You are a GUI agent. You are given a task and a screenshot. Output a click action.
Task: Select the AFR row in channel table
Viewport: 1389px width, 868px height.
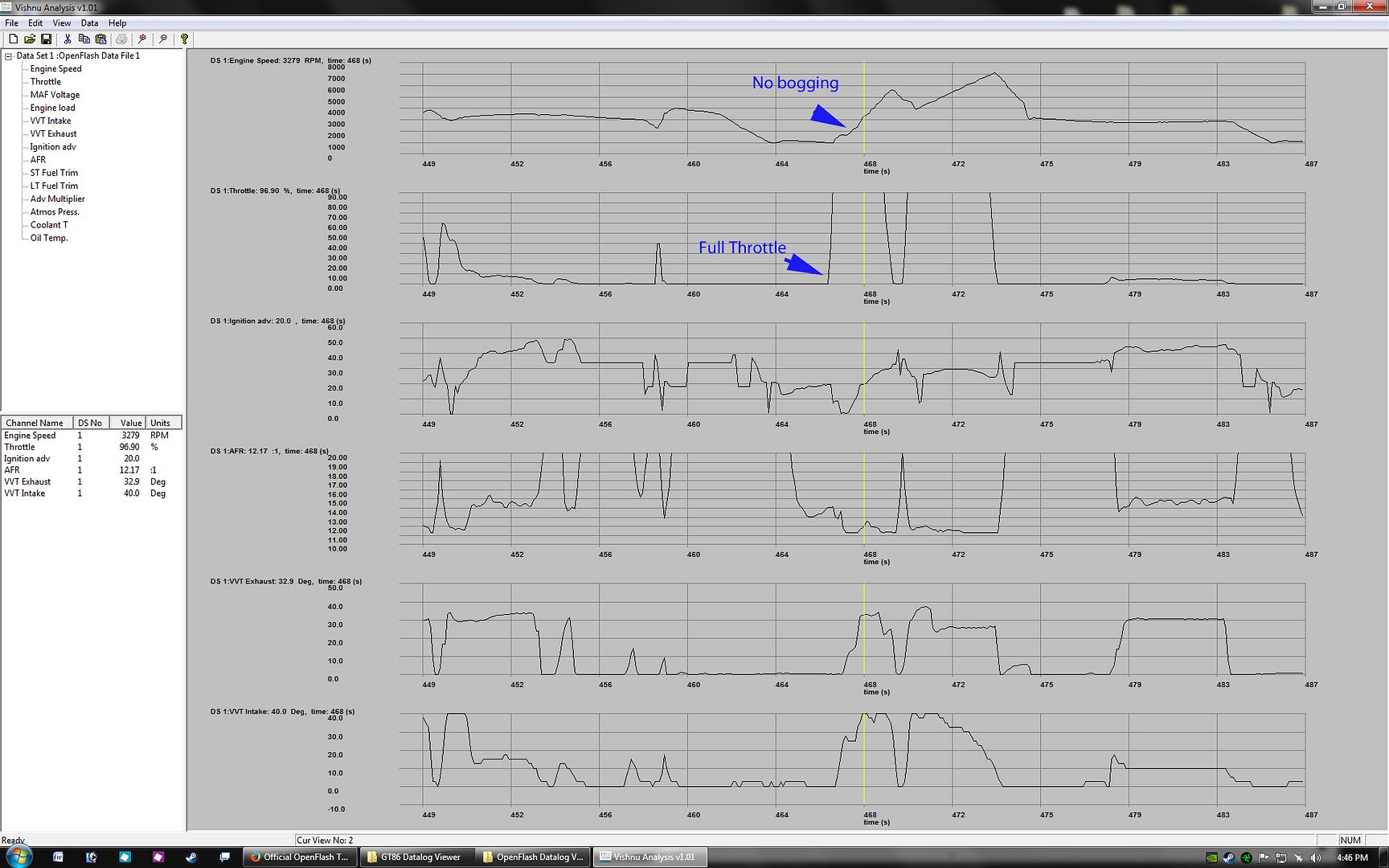(12, 470)
